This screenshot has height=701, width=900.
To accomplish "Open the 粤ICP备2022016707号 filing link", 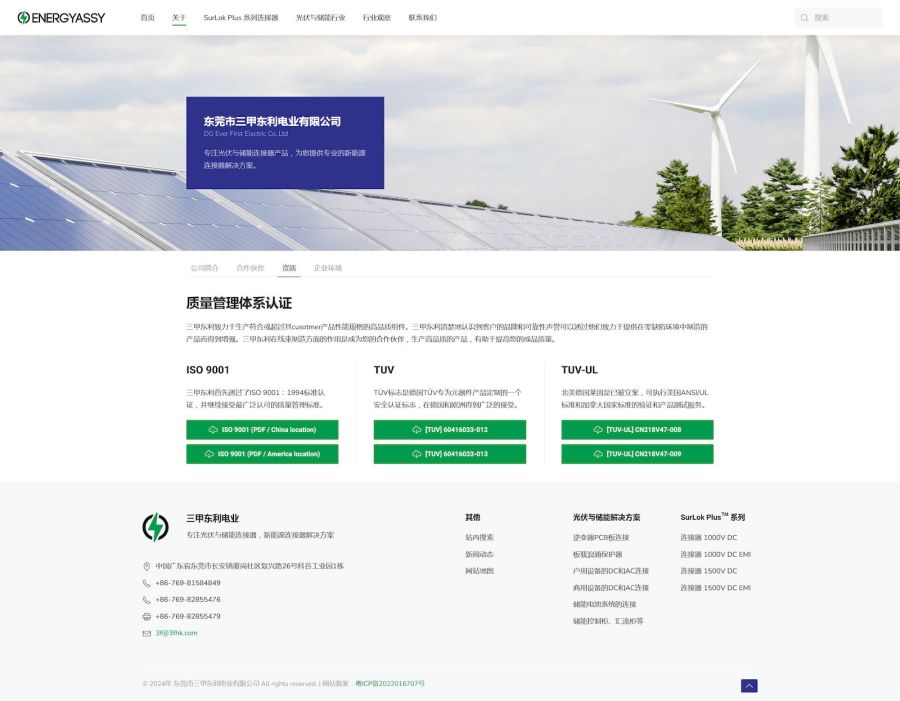I will (x=390, y=684).
